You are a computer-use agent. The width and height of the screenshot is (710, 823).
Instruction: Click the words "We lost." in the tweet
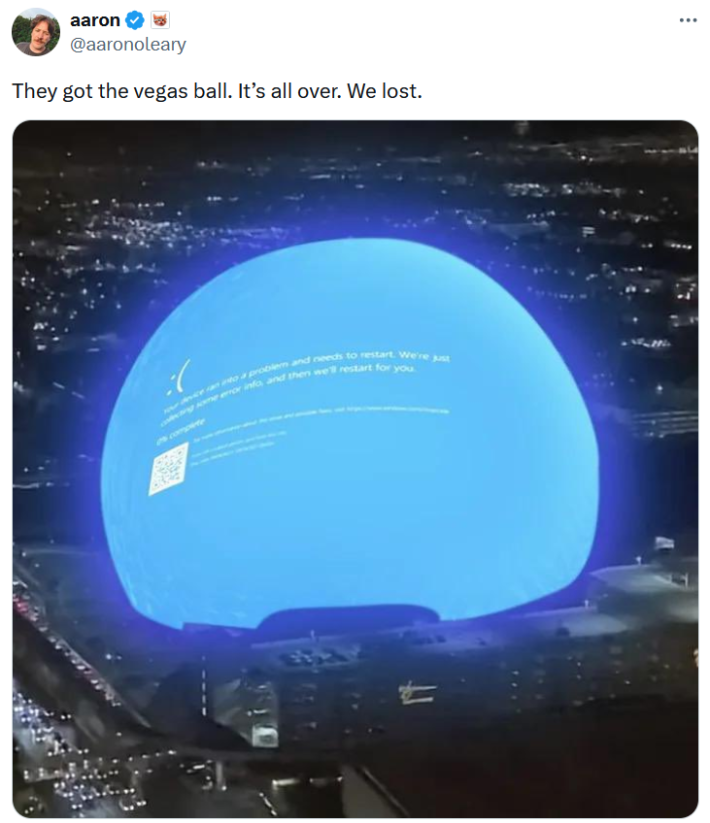coord(384,91)
